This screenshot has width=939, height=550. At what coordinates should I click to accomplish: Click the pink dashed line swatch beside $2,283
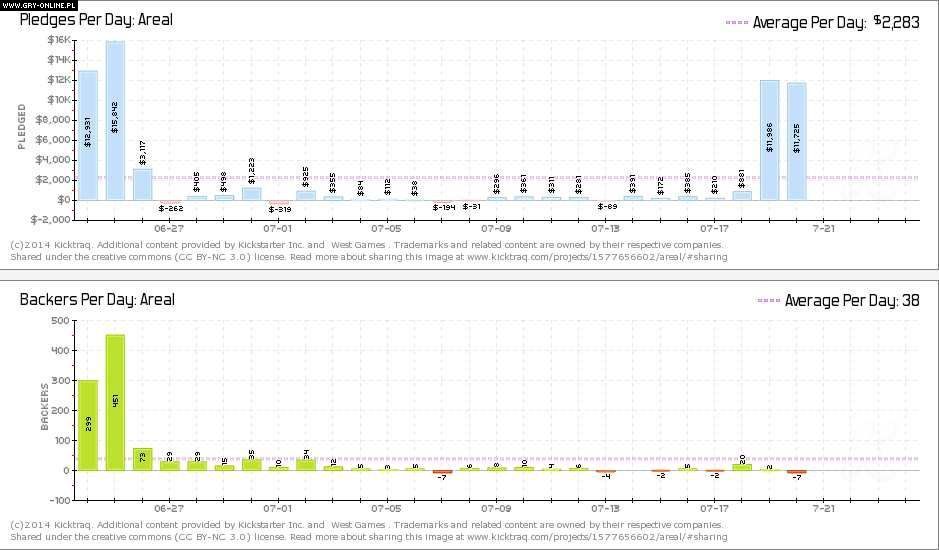point(735,22)
